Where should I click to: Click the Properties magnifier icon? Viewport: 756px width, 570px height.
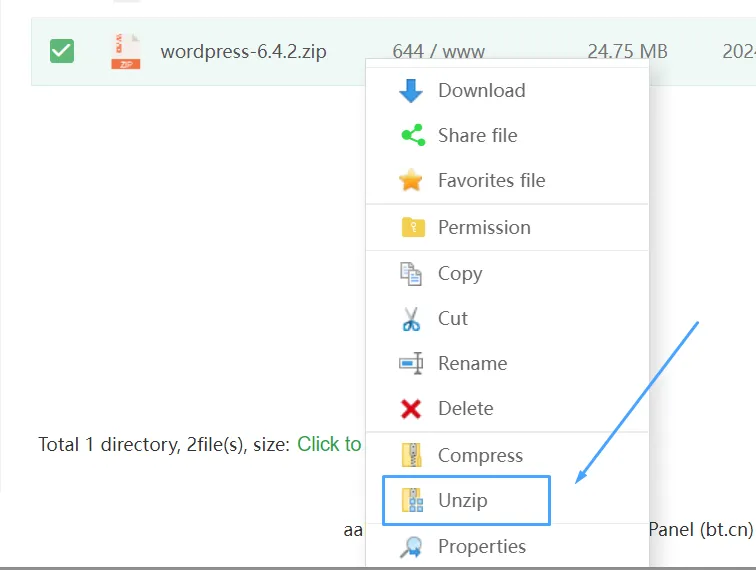click(x=411, y=547)
